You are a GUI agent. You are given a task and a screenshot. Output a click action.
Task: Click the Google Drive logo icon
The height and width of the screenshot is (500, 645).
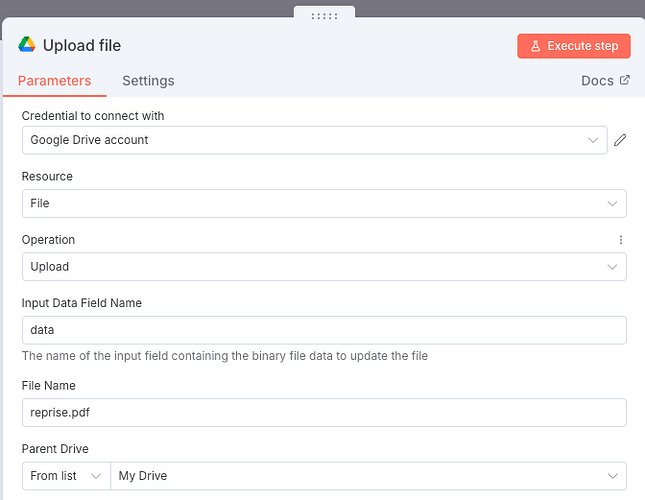point(27,45)
